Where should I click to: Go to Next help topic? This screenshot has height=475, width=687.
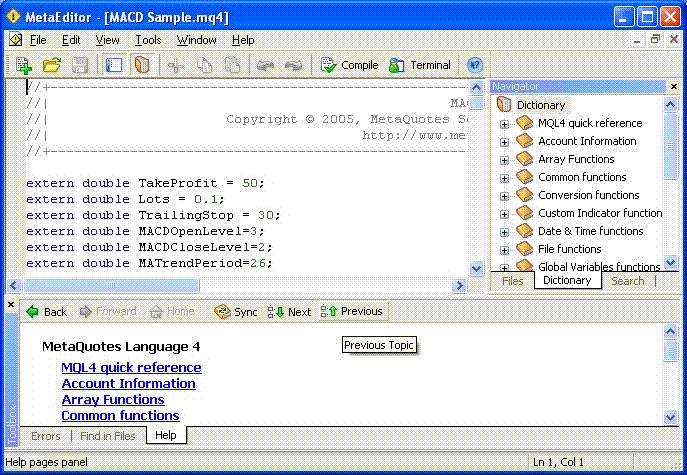click(x=290, y=312)
